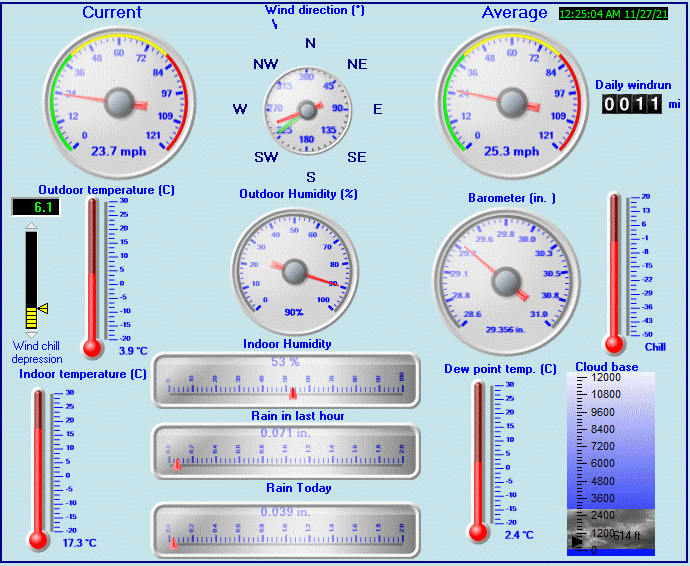Image resolution: width=690 pixels, height=566 pixels.
Task: Click the Current heading
Action: (x=112, y=12)
